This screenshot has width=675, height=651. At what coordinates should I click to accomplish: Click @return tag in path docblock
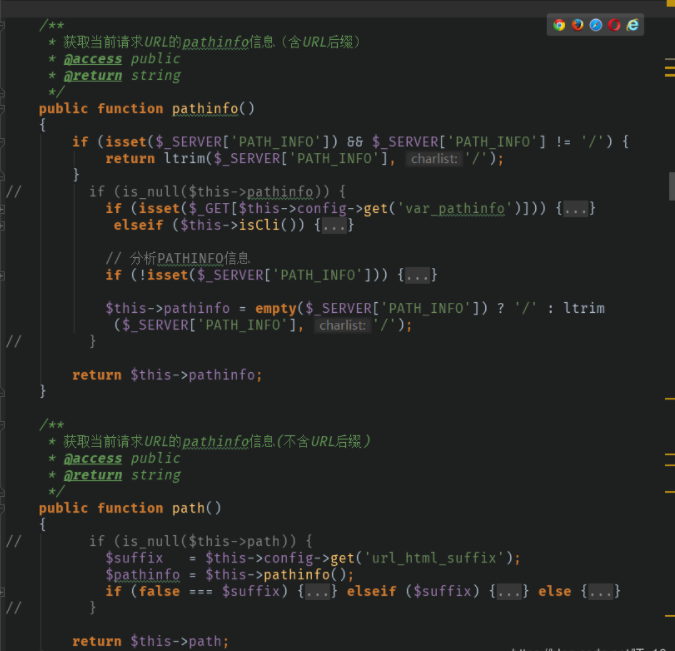pyautogui.click(x=93, y=475)
